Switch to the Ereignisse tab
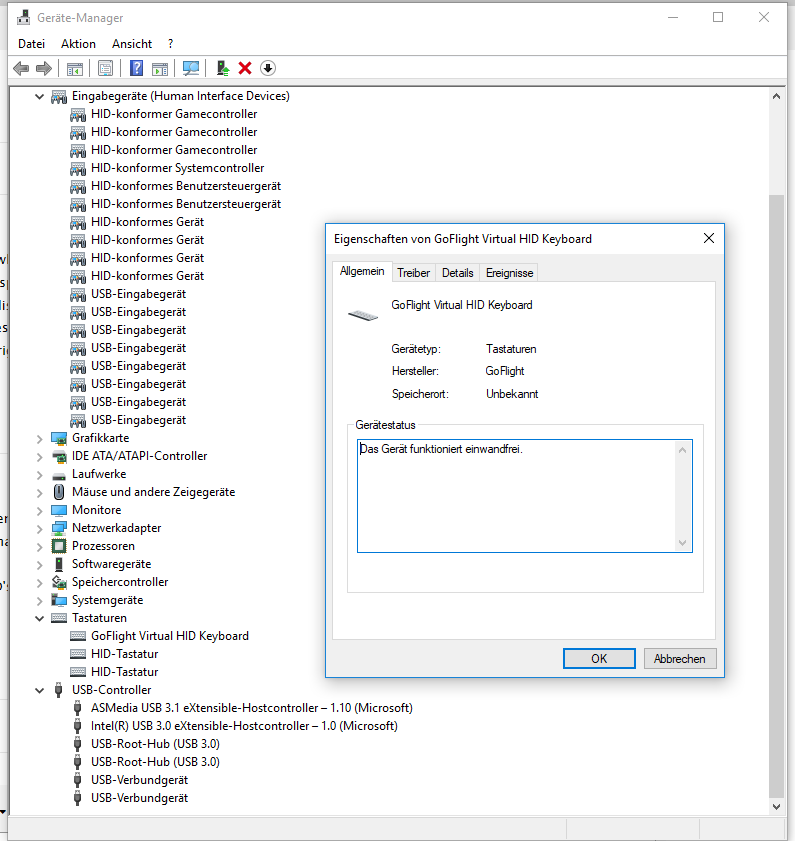The width and height of the screenshot is (795, 841). point(509,273)
